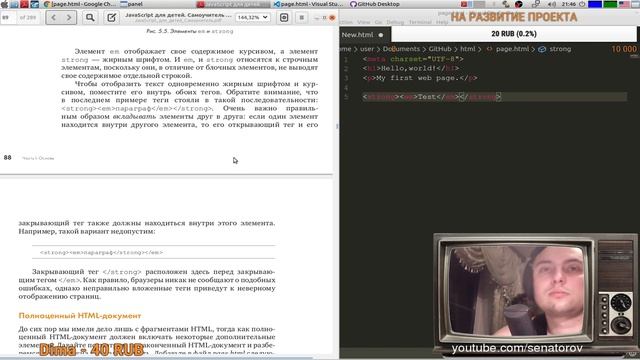This screenshot has height=360, width=640.
Task: Click the volume icon in system tray
Action: (551, 4)
